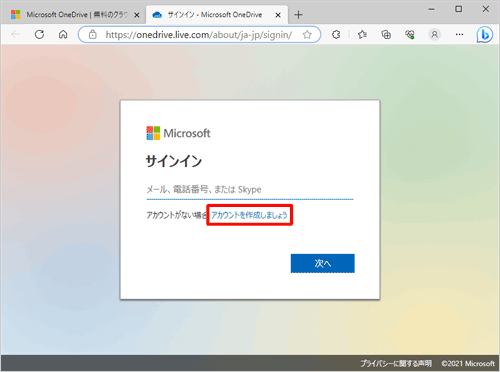The width and height of the screenshot is (500, 372).
Task: Minimize the browser window
Action: coord(431,9)
